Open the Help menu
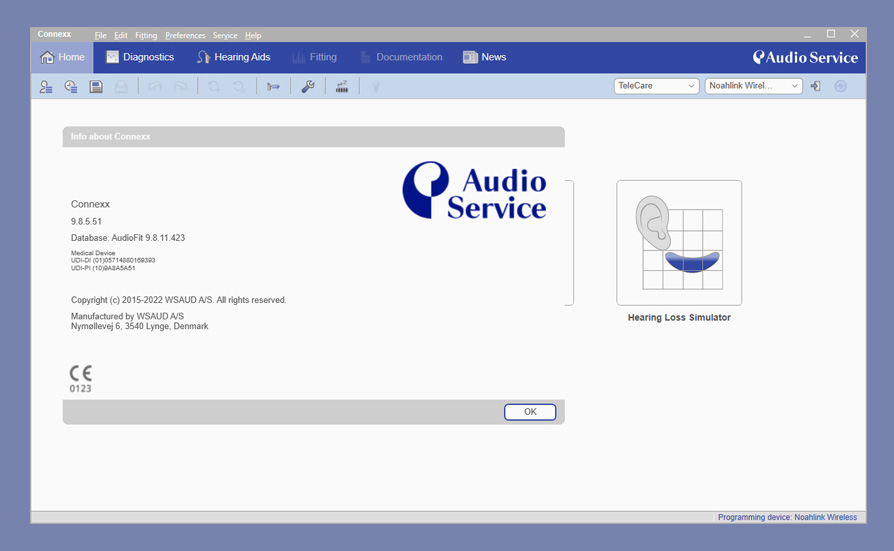The image size is (894, 551). 253,35
